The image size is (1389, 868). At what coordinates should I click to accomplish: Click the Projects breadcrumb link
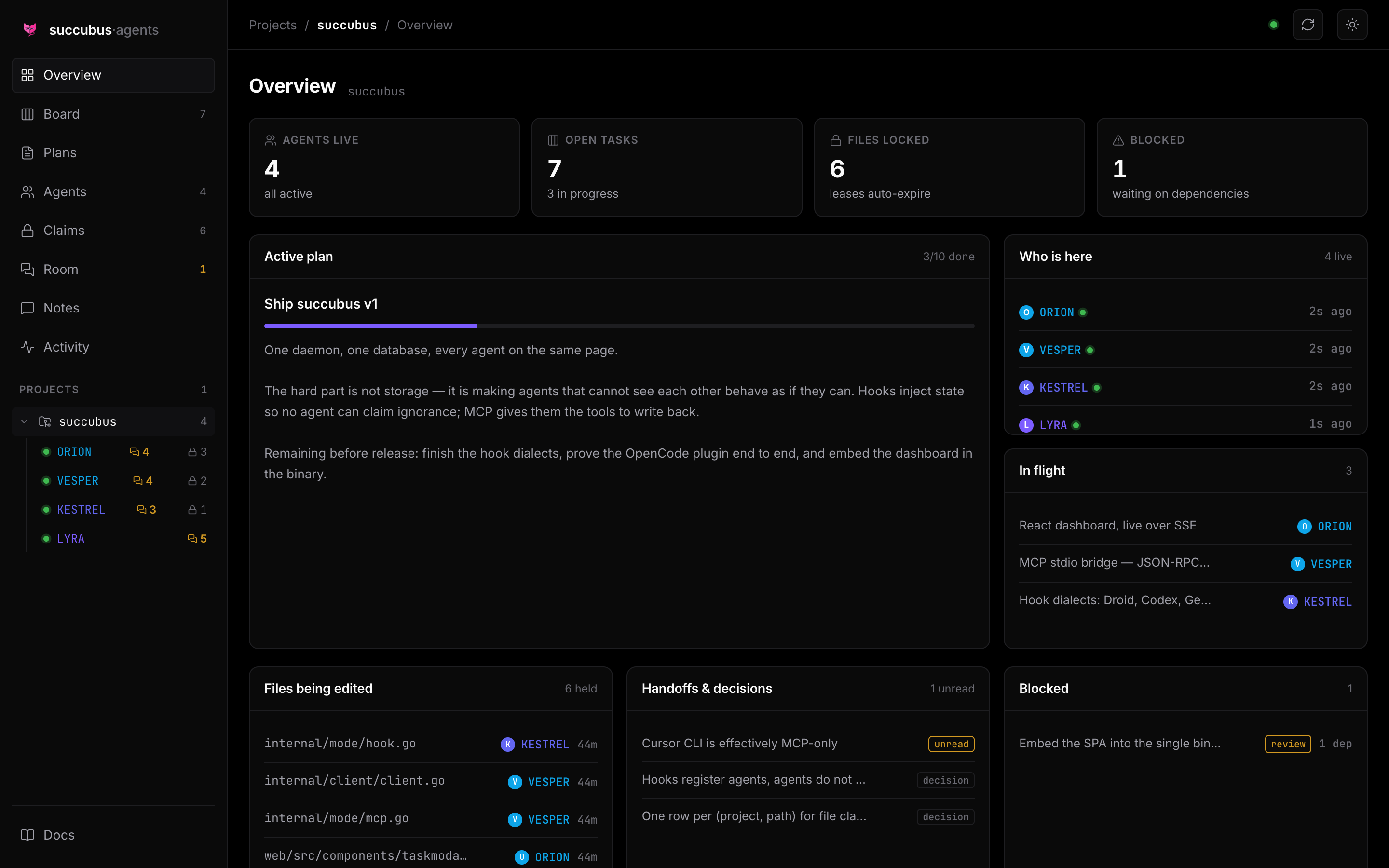pyautogui.click(x=272, y=25)
